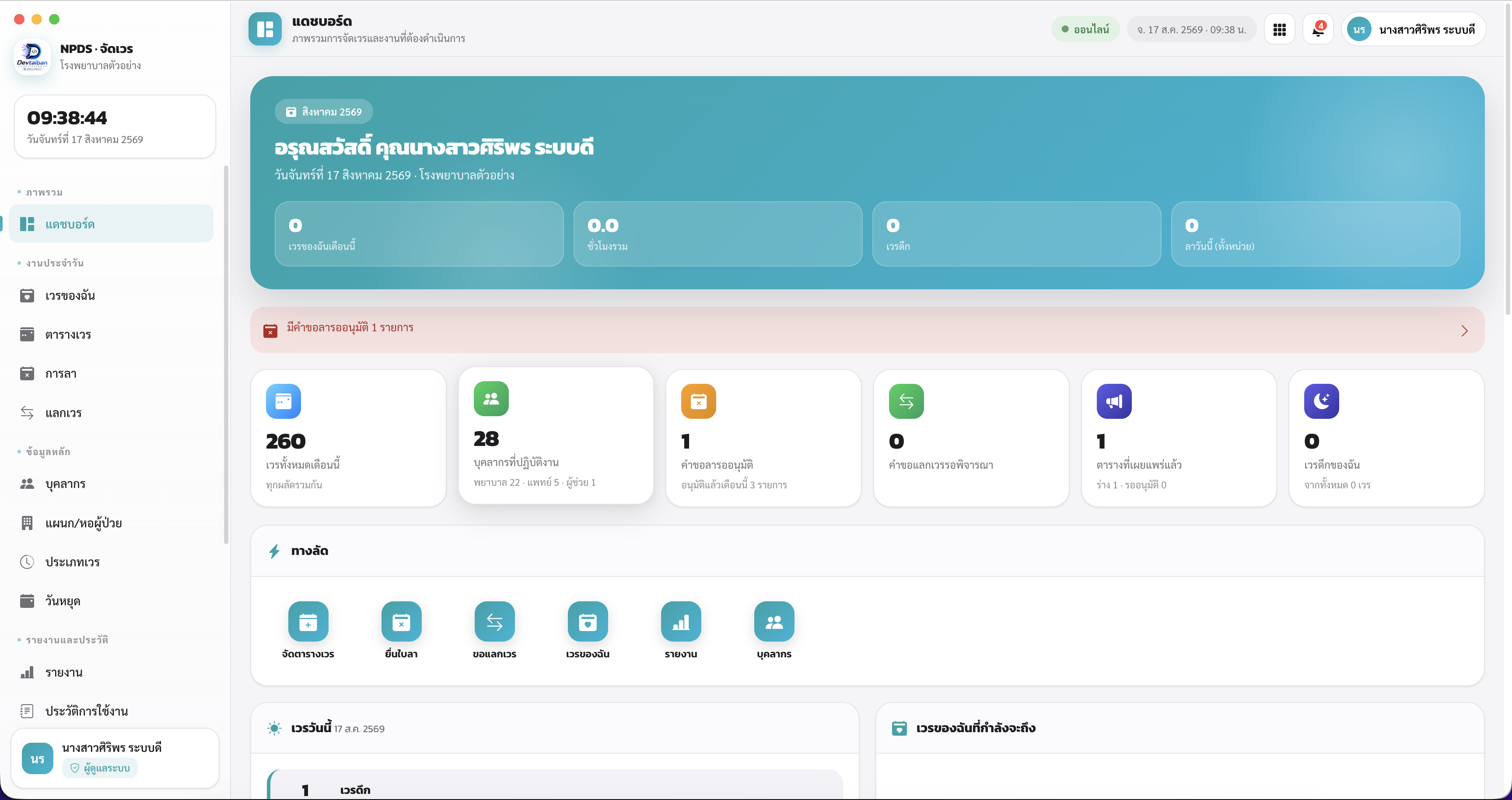Click the แดชบอร์ด header logo icon
Screen dimensions: 1512x800
(265, 29)
